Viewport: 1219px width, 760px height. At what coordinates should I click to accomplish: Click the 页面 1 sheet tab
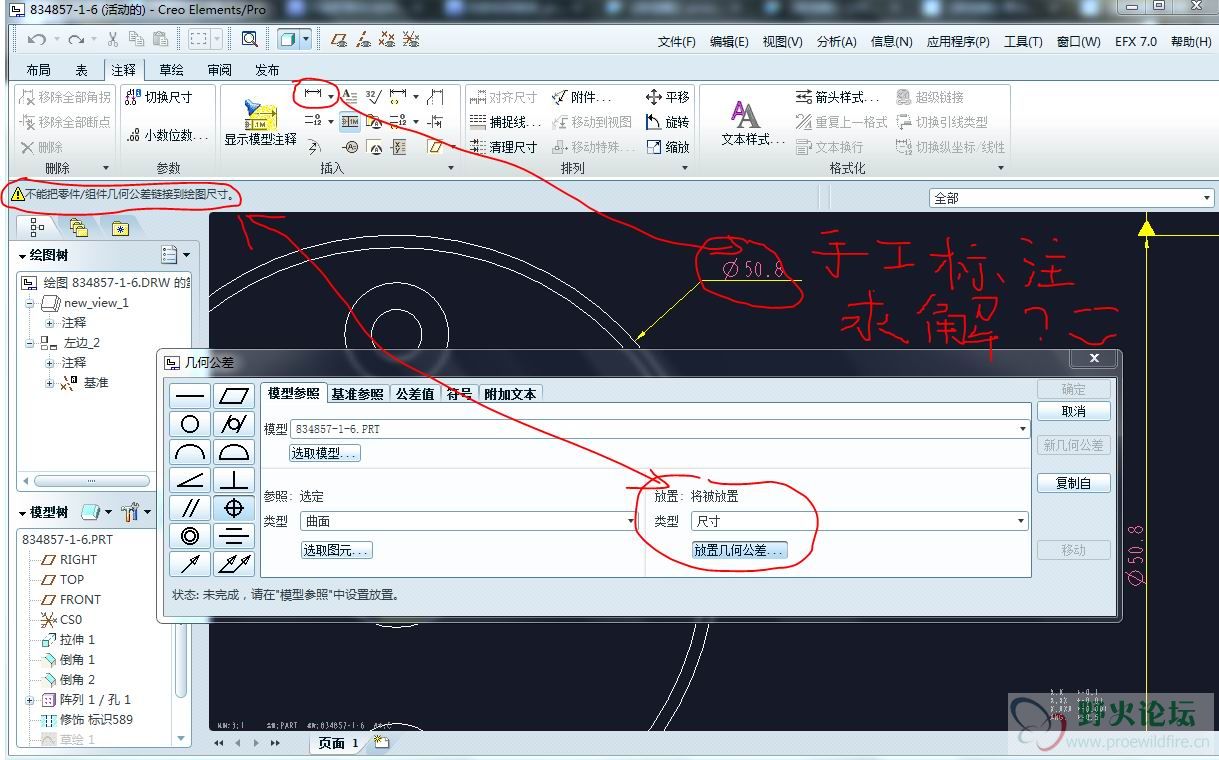tap(338, 743)
